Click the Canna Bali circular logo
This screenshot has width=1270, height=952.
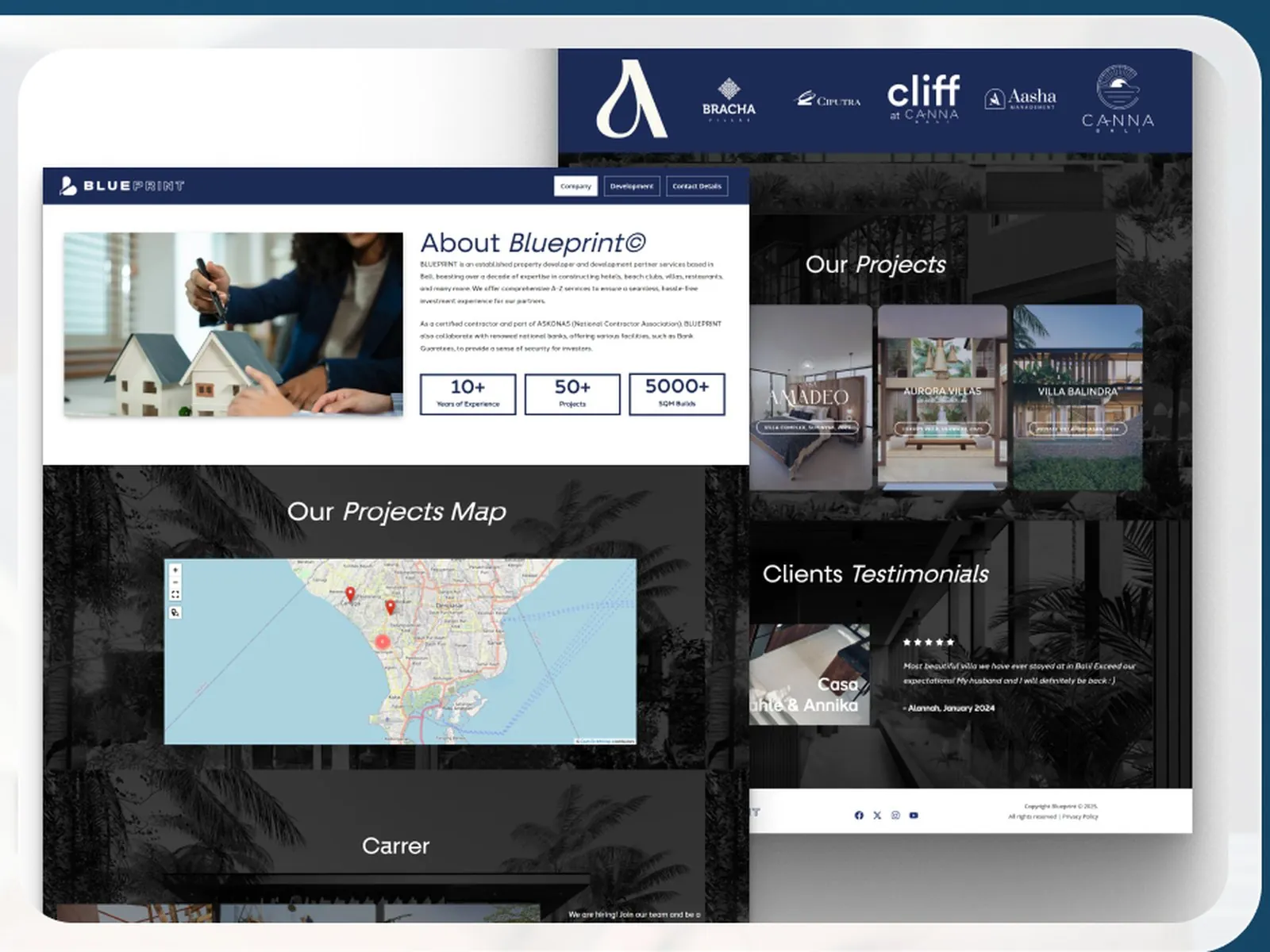[1118, 98]
